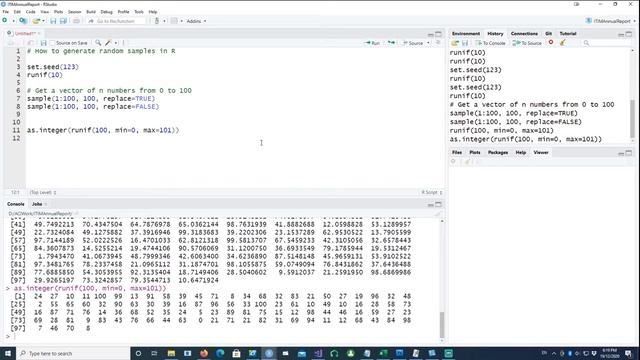Click the Re-run previous code region icon

[x=391, y=43]
